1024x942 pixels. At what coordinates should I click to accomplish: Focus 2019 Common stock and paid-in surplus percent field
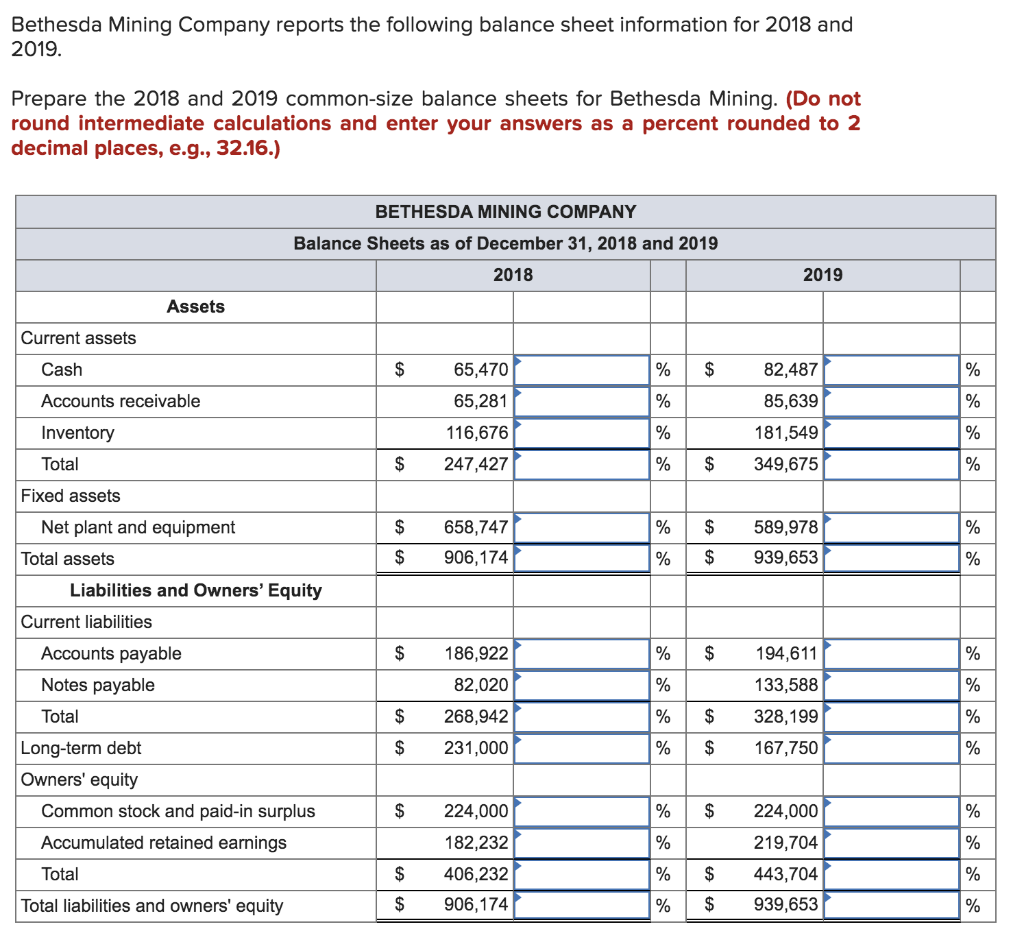click(x=891, y=811)
